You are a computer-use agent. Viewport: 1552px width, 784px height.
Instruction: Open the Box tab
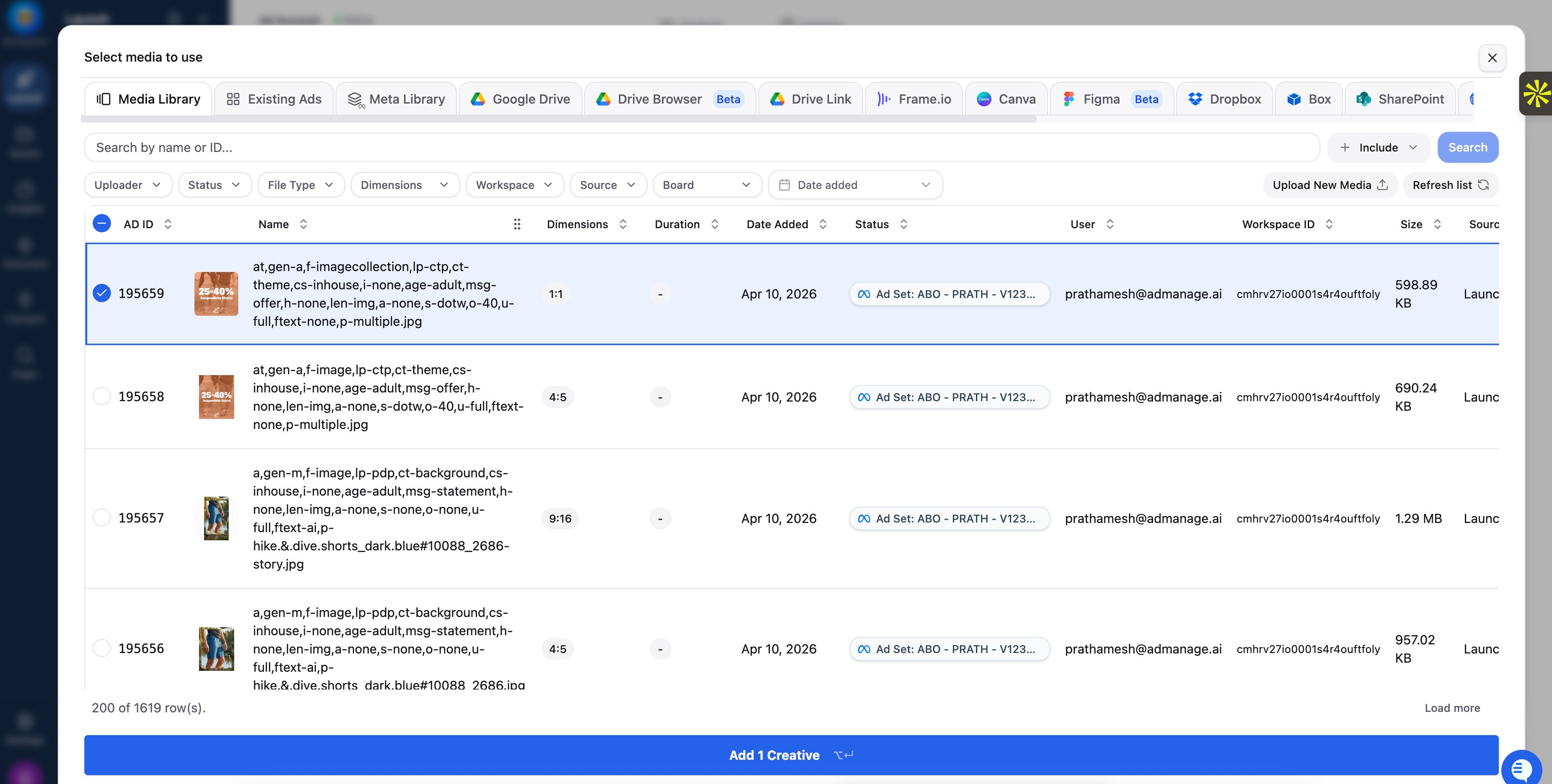[x=1309, y=99]
